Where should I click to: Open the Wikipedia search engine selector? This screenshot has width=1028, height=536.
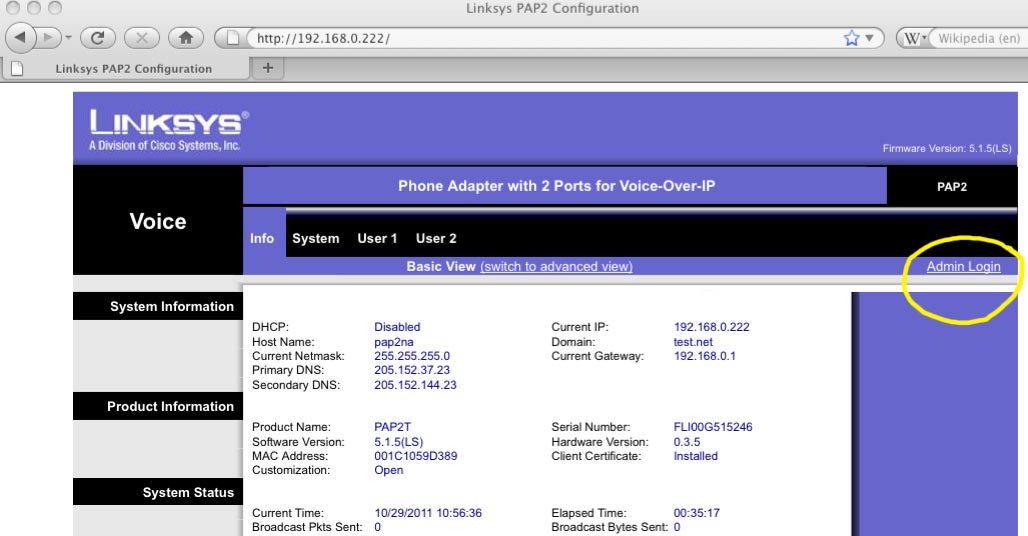pyautogui.click(x=915, y=38)
